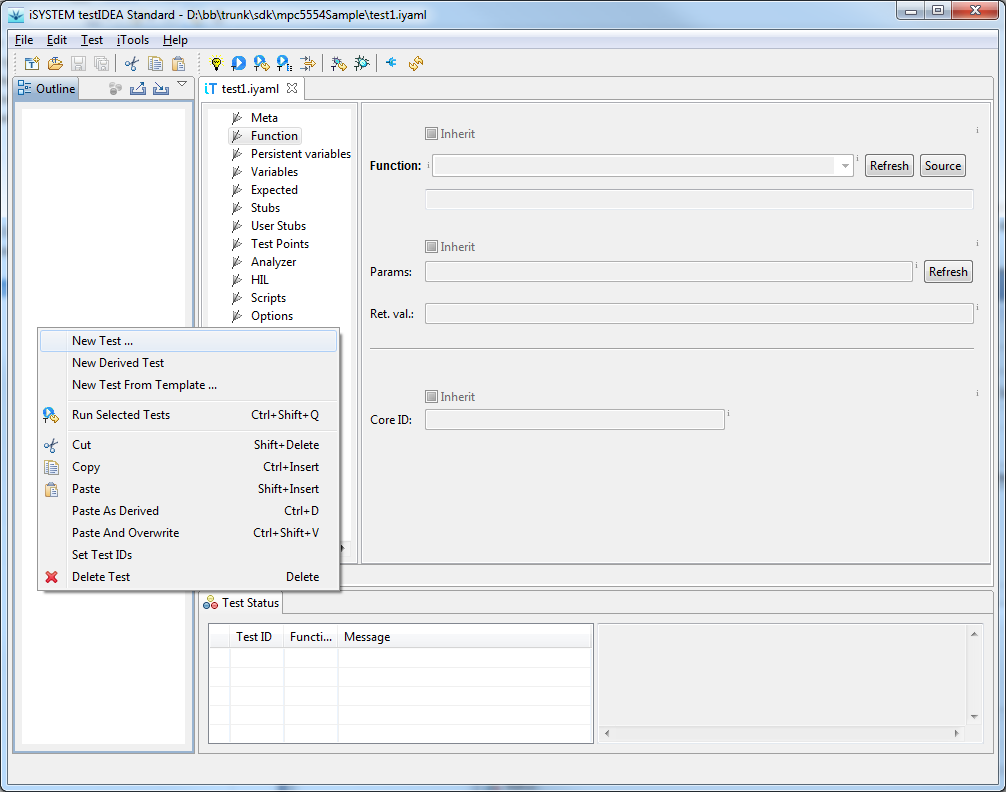The width and height of the screenshot is (1006, 792).
Task: Click the debug bug with arrow icon
Action: [339, 64]
